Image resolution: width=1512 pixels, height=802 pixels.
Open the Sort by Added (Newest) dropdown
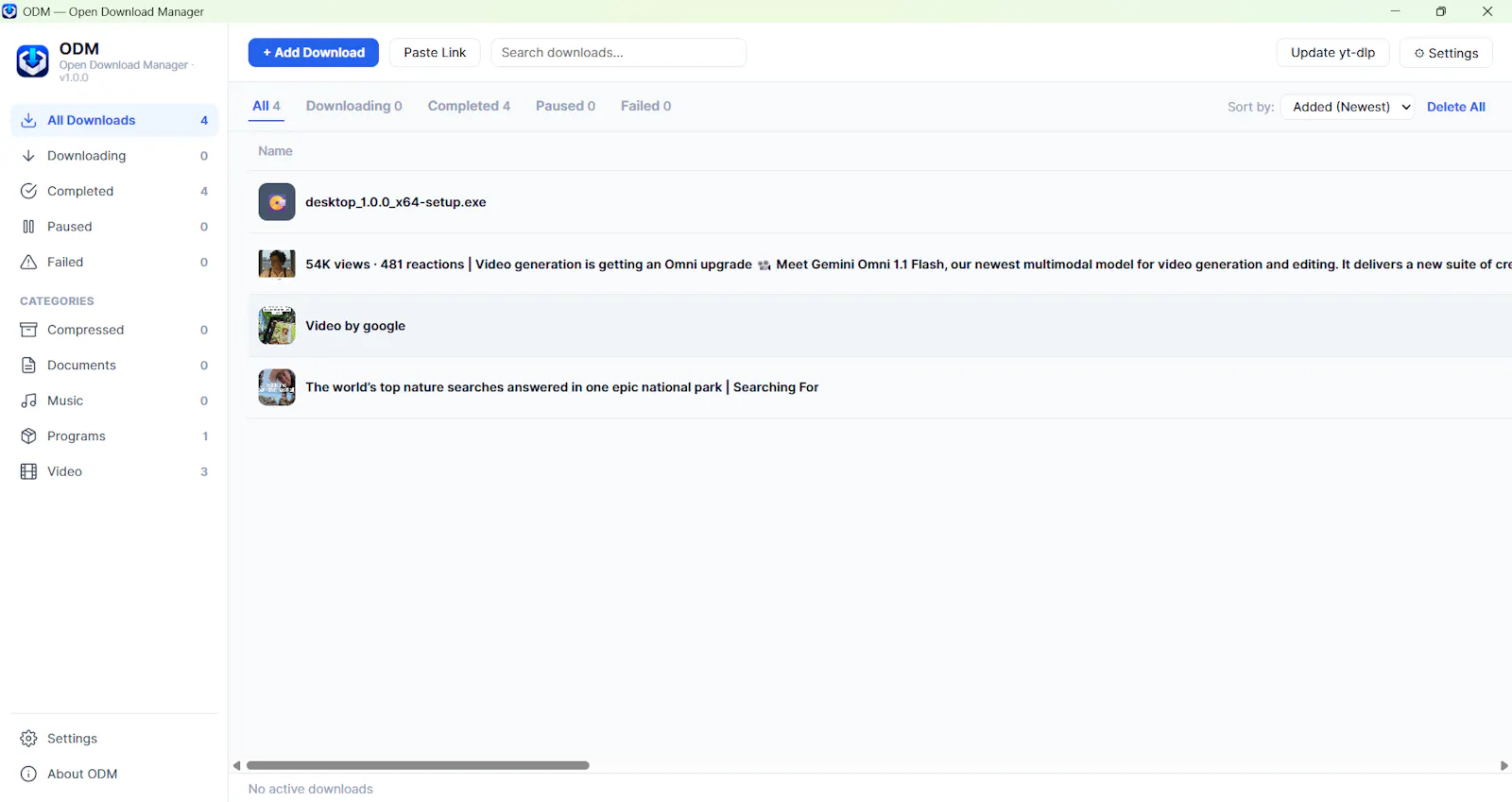point(1348,107)
